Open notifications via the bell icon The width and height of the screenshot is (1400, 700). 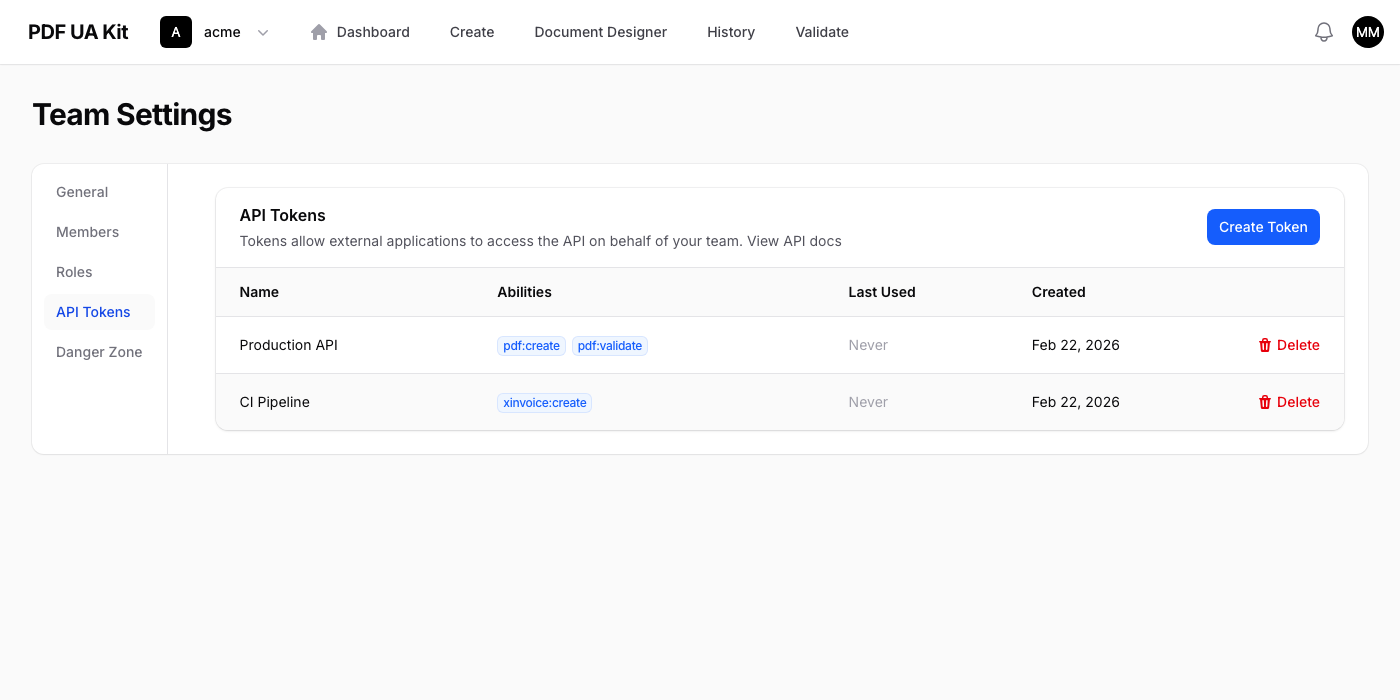point(1323,31)
